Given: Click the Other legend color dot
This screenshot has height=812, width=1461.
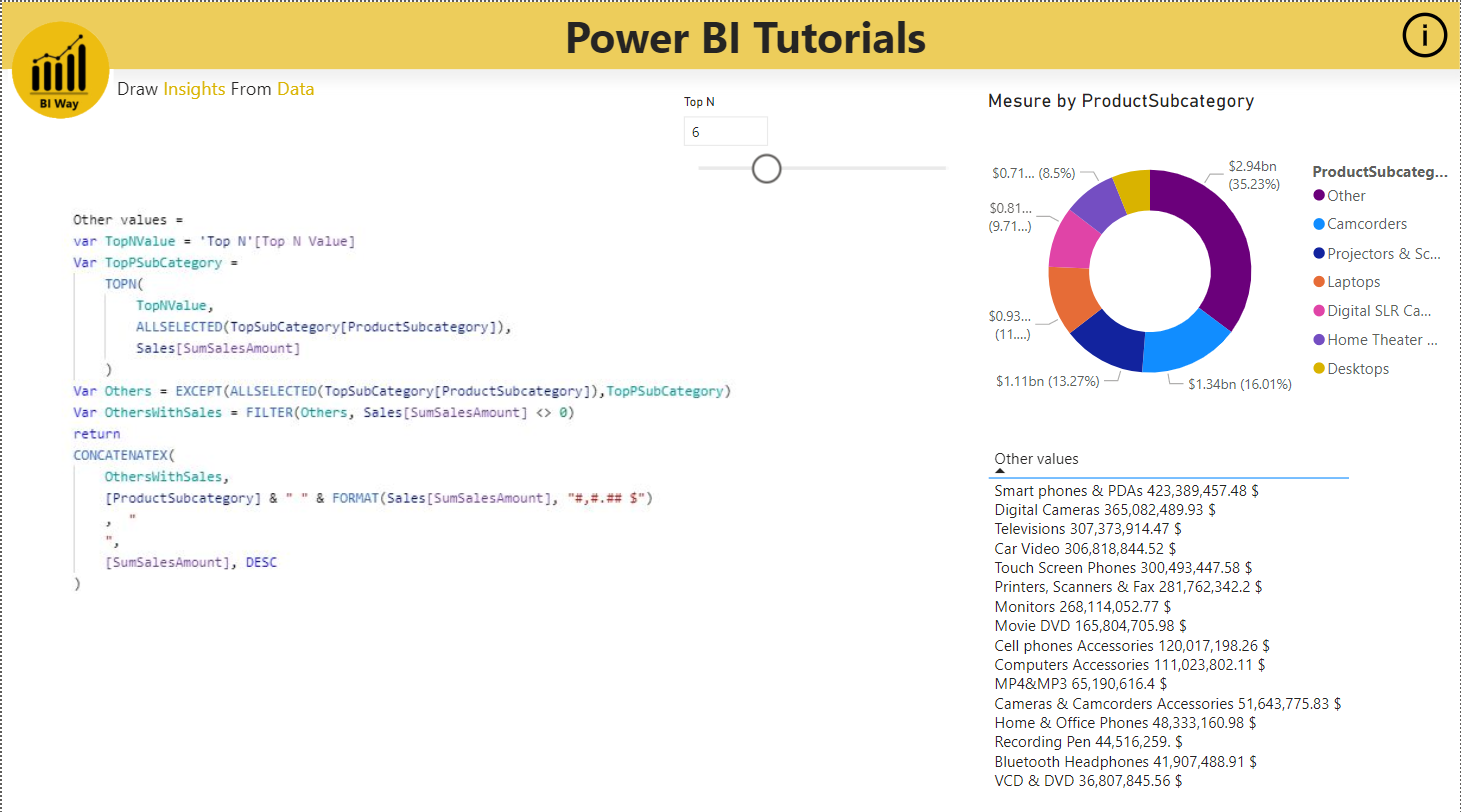Looking at the screenshot, I should click(x=1319, y=196).
